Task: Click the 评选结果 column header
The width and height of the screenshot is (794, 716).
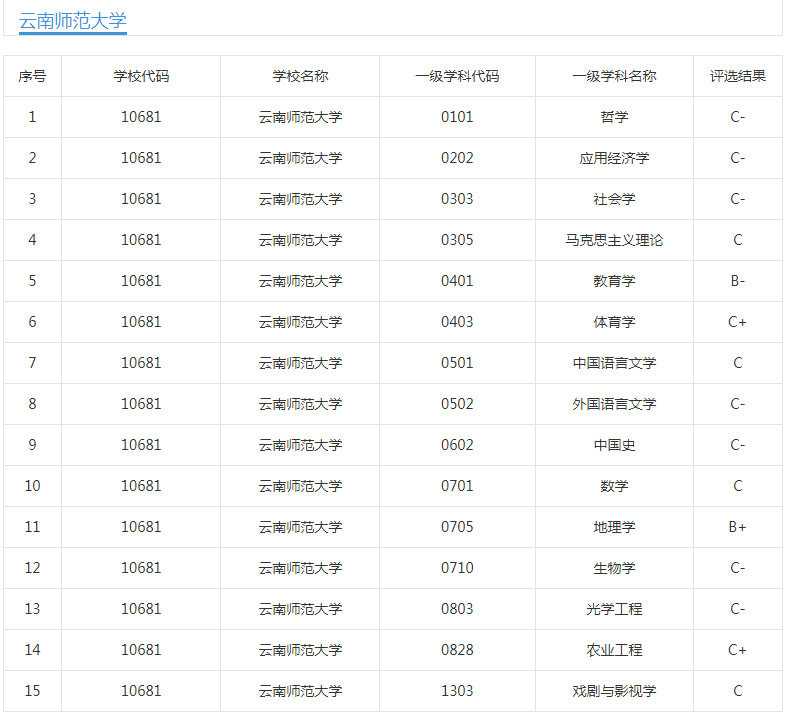Action: point(738,76)
